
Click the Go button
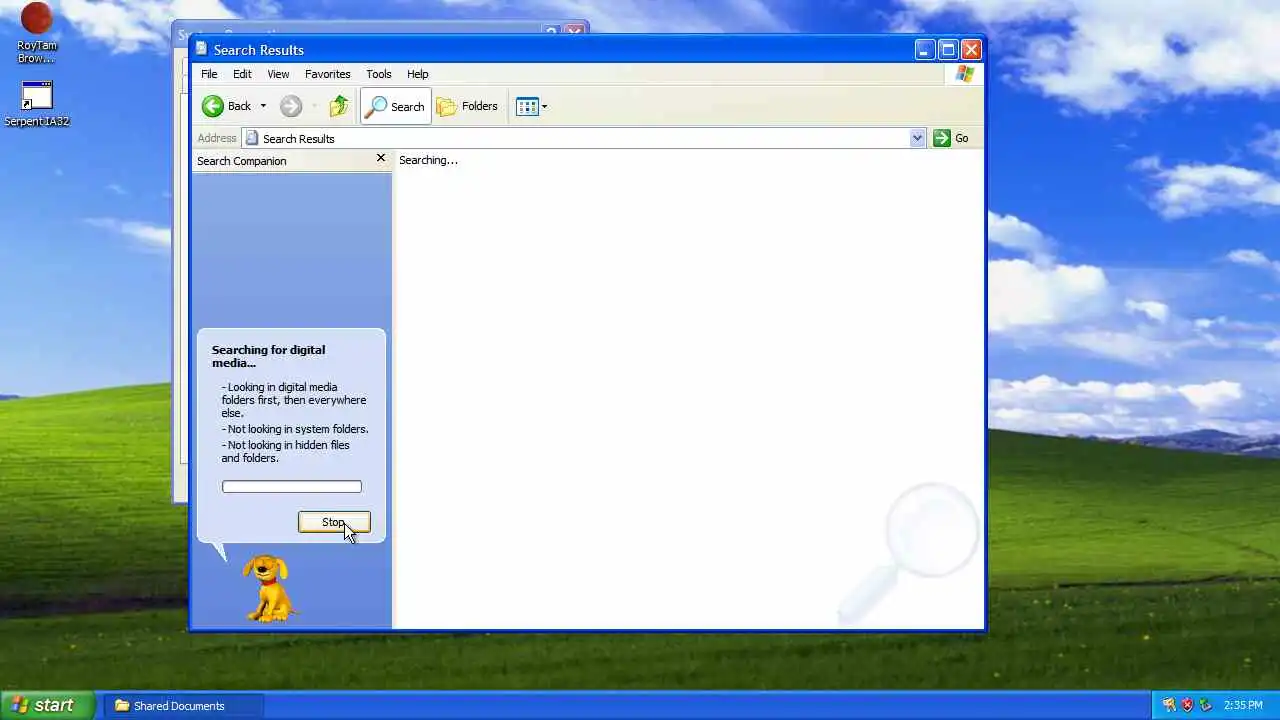click(x=951, y=138)
